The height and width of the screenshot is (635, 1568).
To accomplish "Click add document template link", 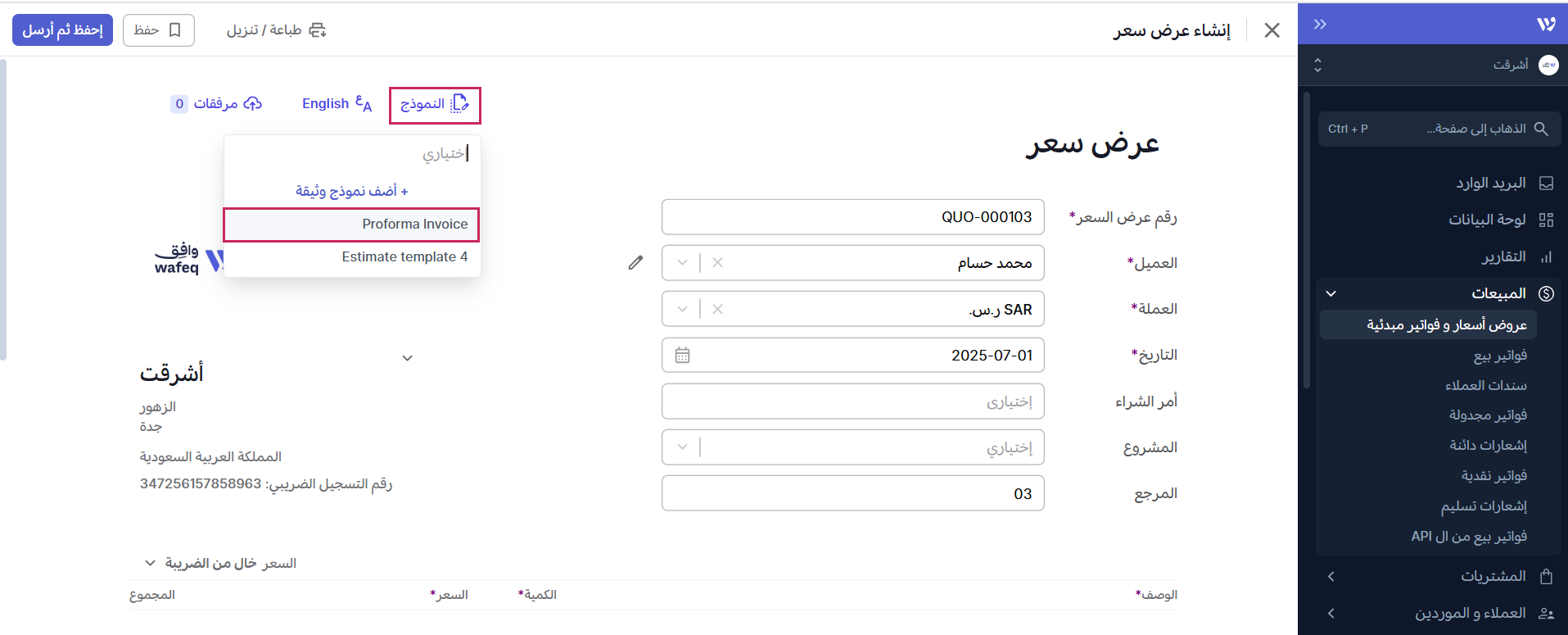I will (x=351, y=191).
